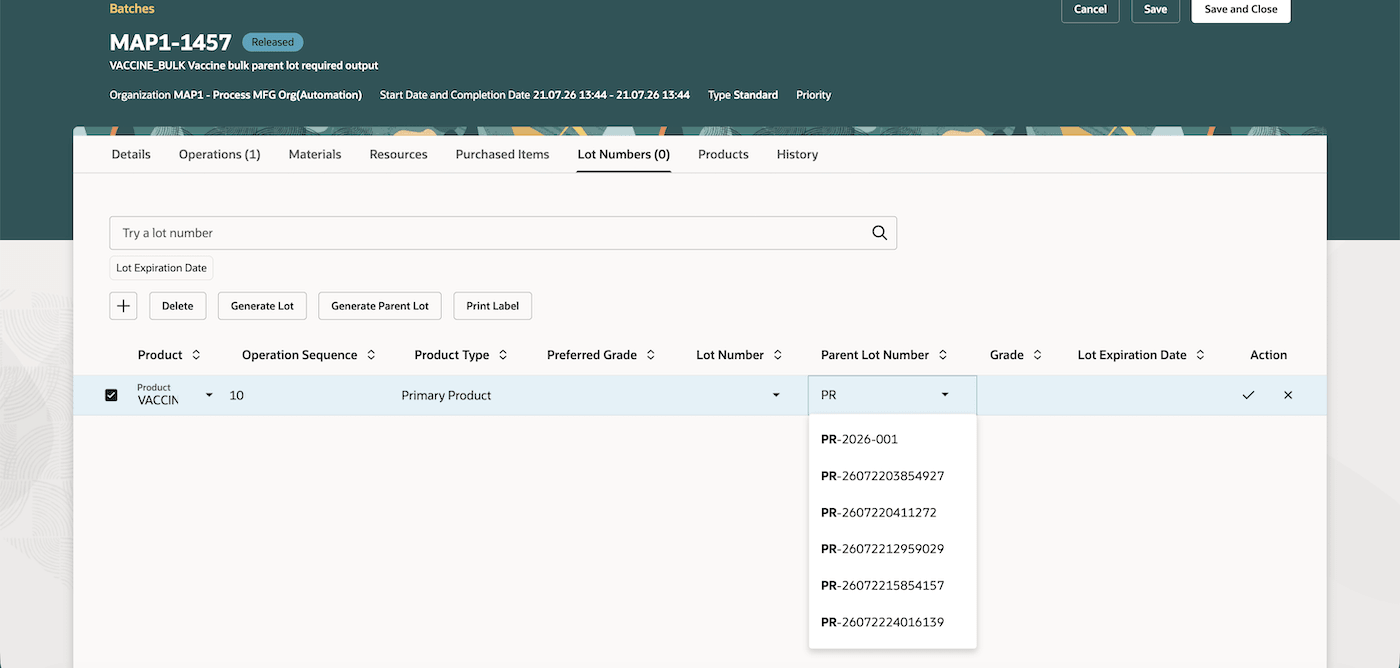Open the Product dropdown arrow in row

pyautogui.click(x=209, y=395)
